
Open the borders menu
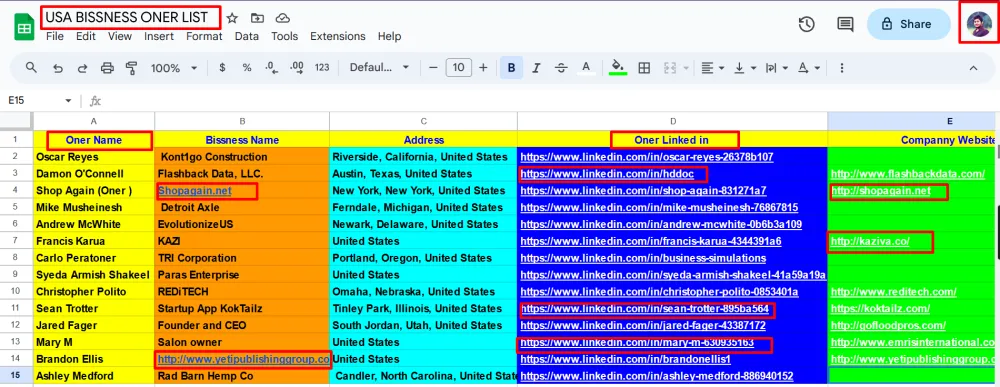pos(644,68)
